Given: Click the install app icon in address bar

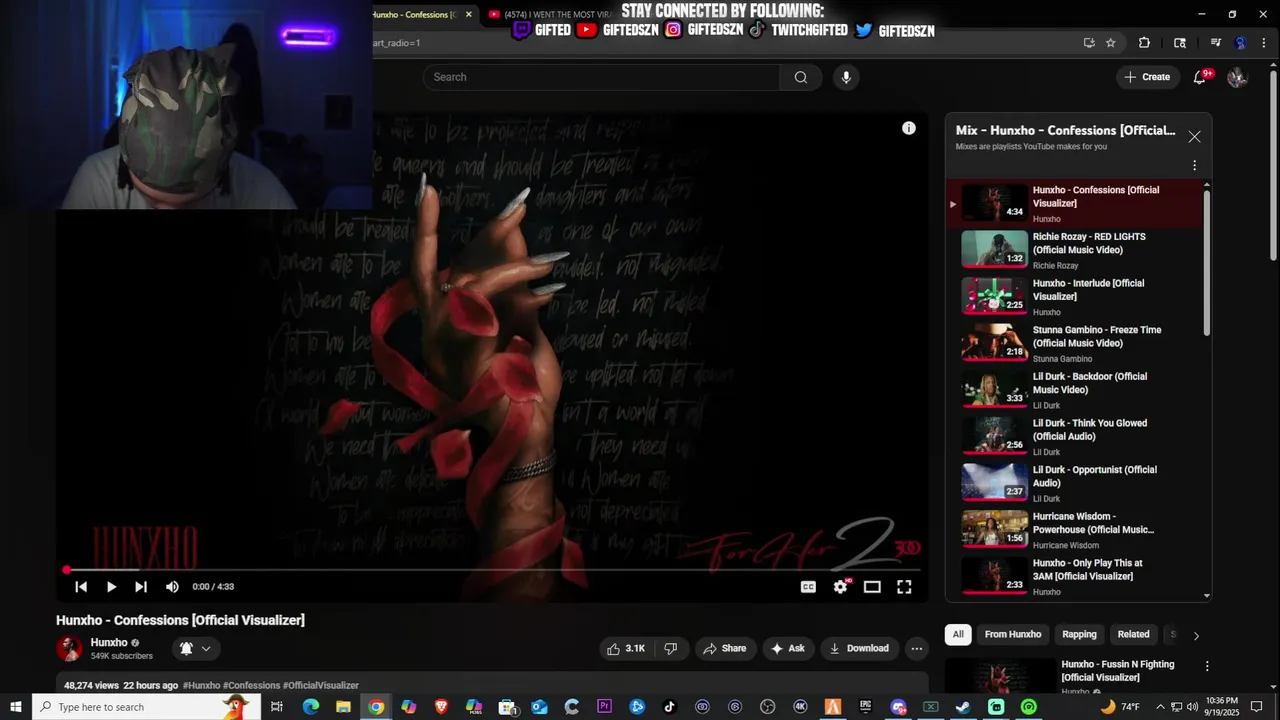Looking at the screenshot, I should (x=1089, y=43).
